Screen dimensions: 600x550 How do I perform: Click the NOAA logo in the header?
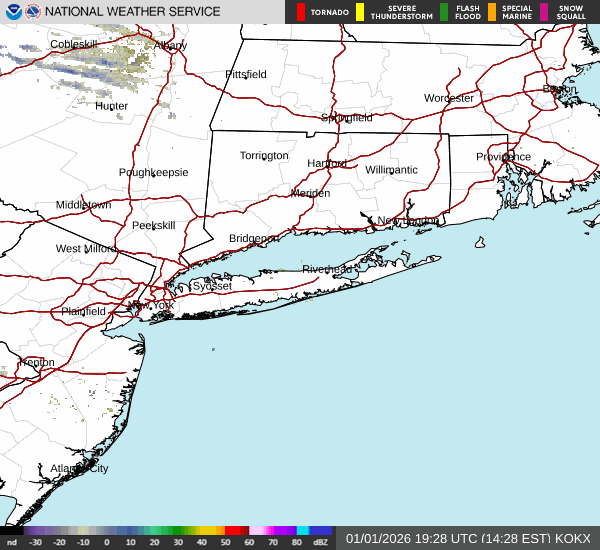(12, 12)
